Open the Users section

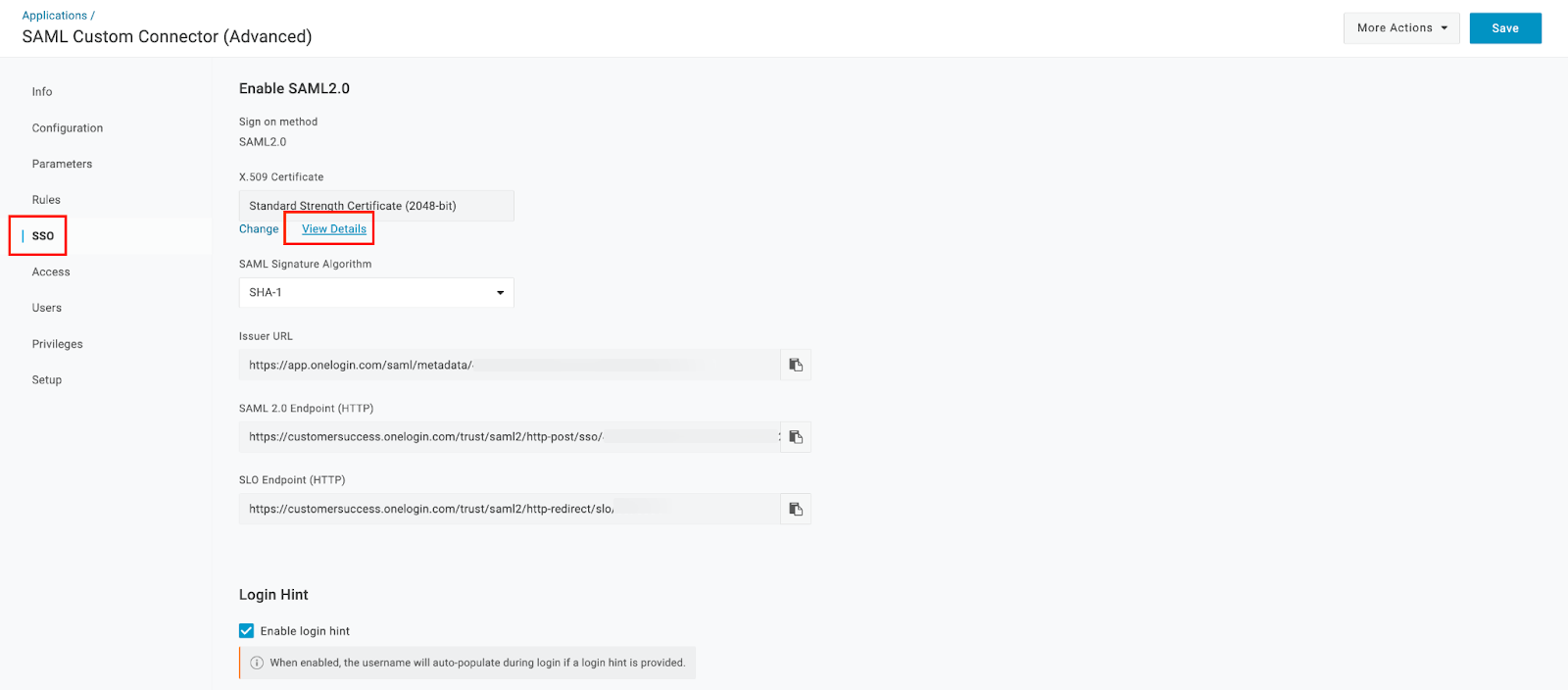(47, 308)
